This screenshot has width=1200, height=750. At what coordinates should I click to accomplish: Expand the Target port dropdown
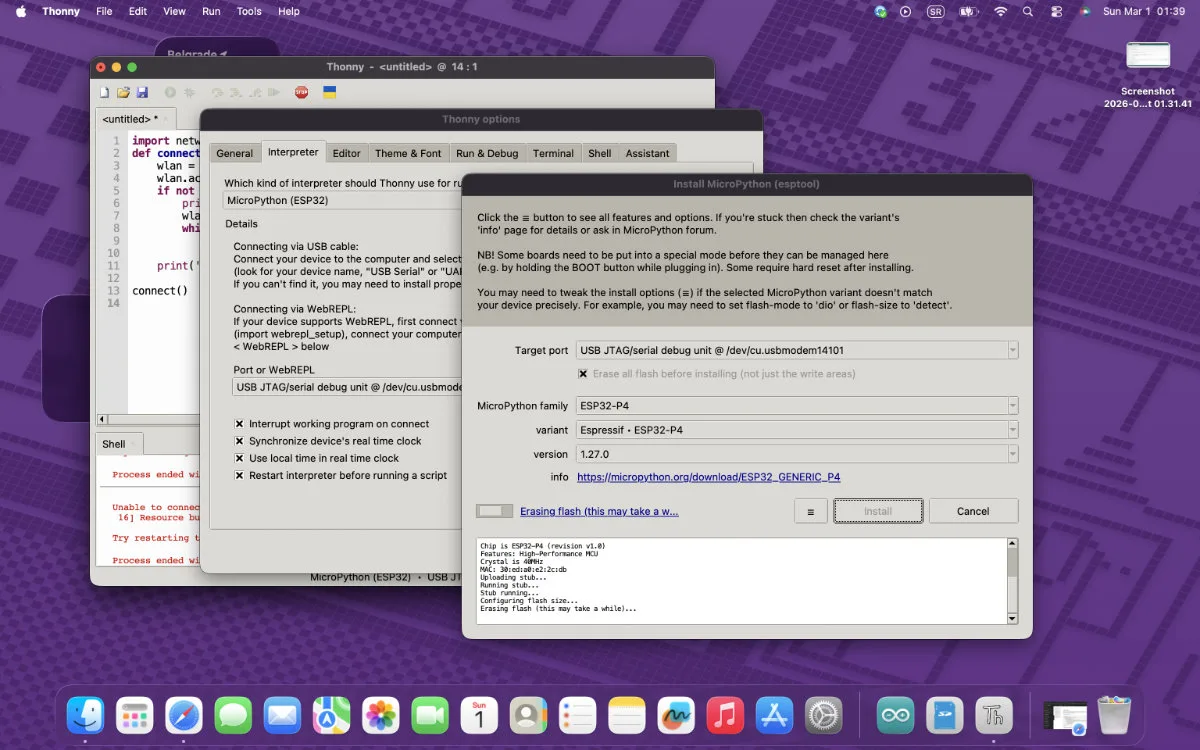[x=1012, y=350]
